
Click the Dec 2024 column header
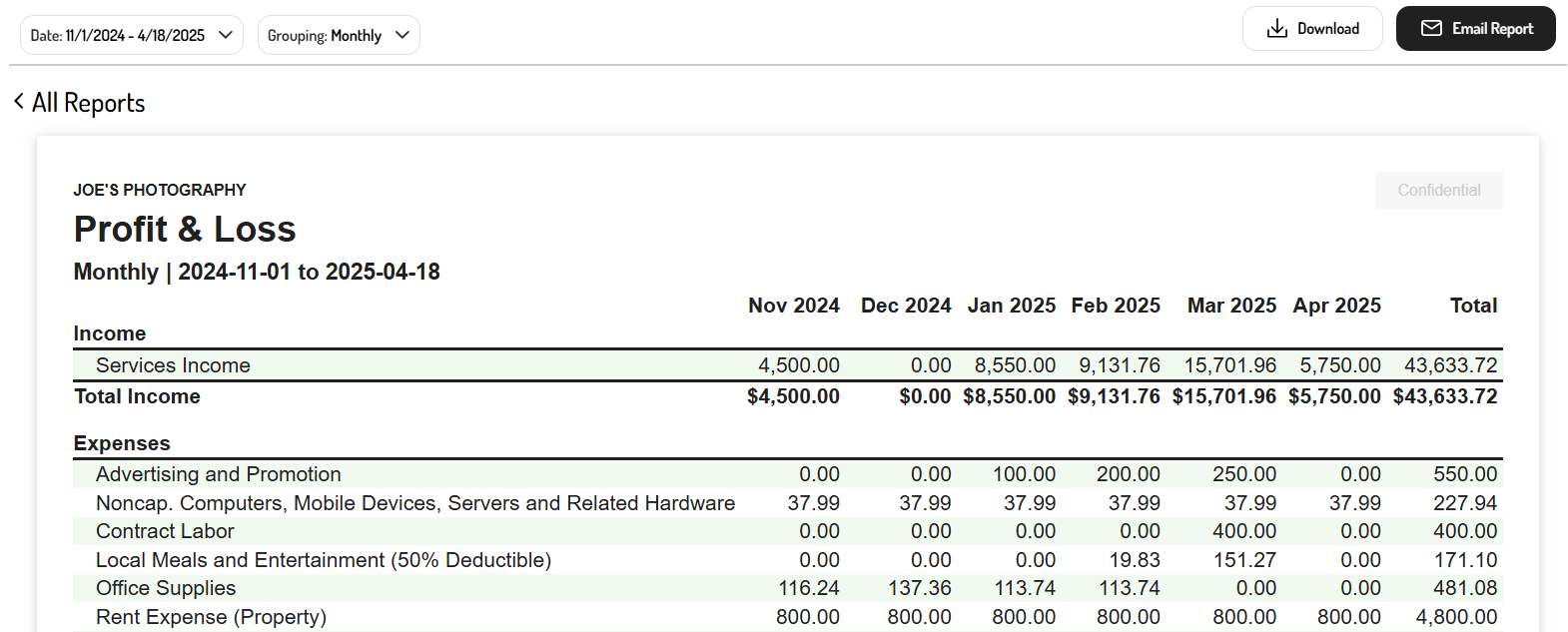coord(906,306)
